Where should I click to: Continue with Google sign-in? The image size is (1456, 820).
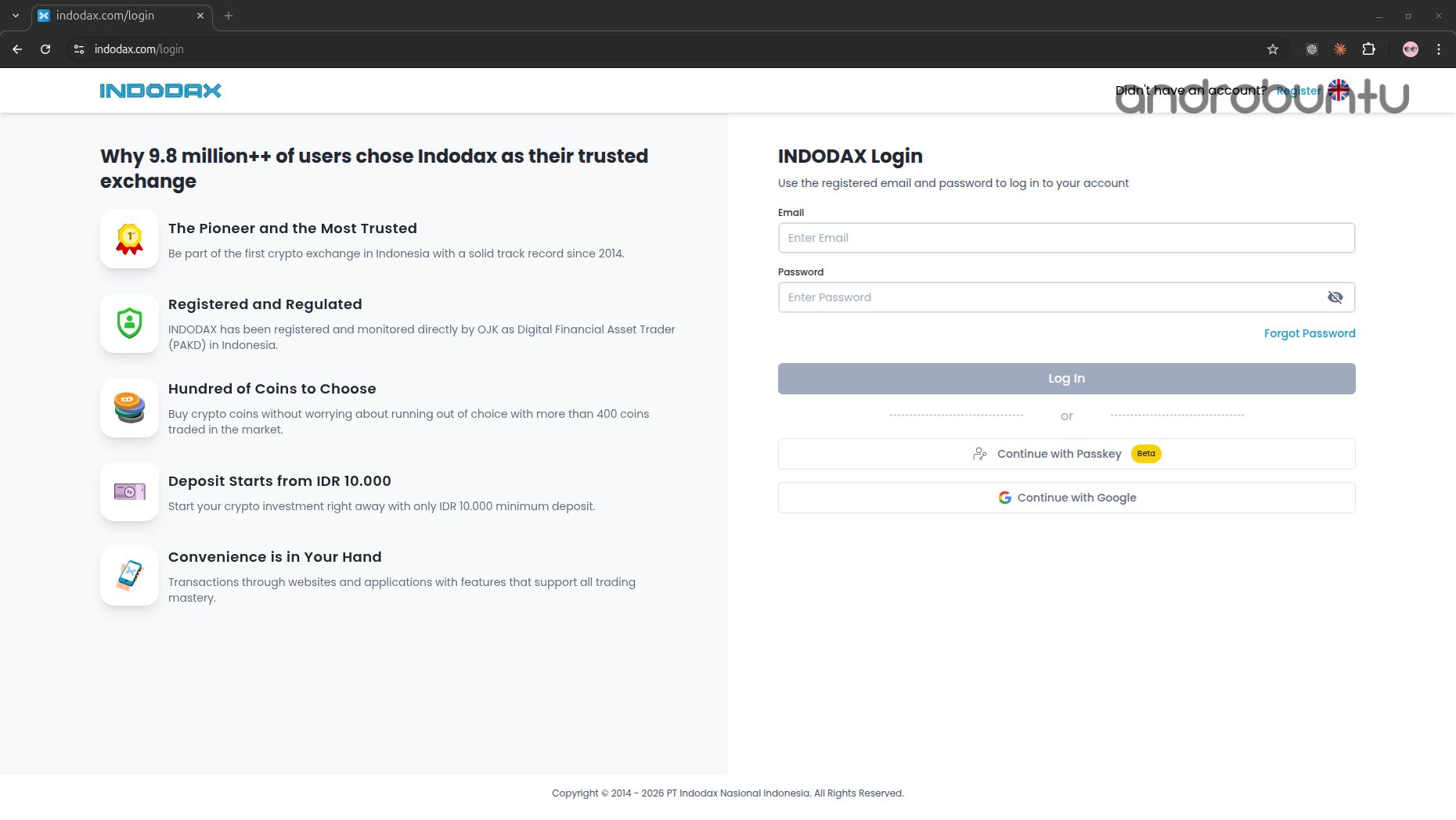[1066, 498]
